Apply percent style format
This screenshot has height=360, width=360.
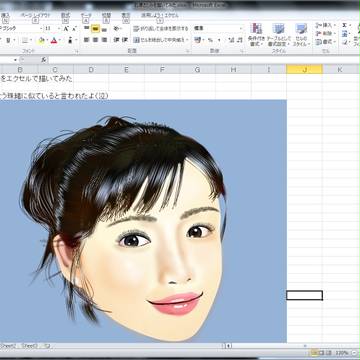tap(210, 40)
